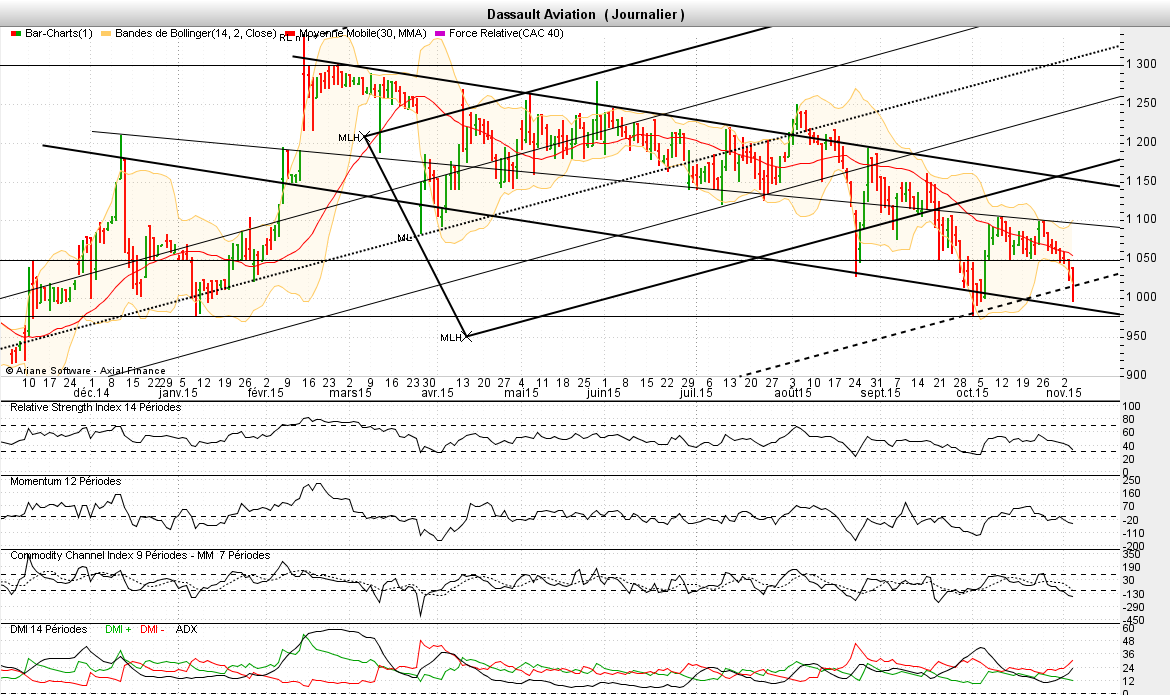Click the "-110" value on the Momentum scale
The image size is (1170, 695).
(1131, 534)
